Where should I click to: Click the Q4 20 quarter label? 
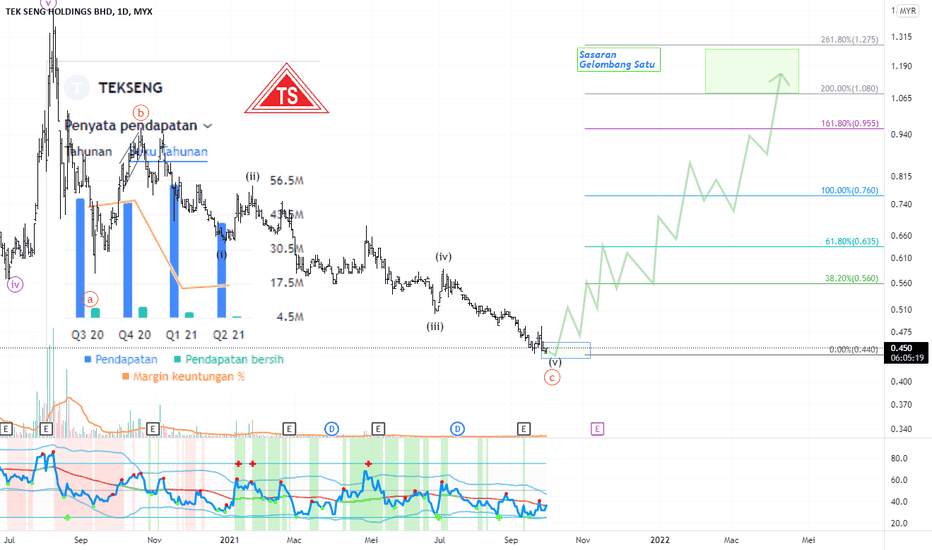pyautogui.click(x=134, y=335)
